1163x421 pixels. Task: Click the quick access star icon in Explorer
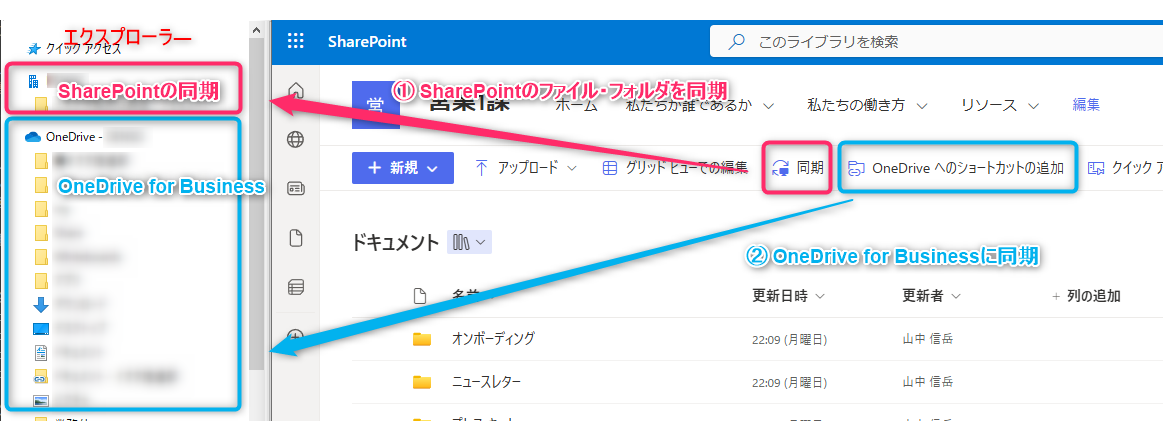[33, 50]
